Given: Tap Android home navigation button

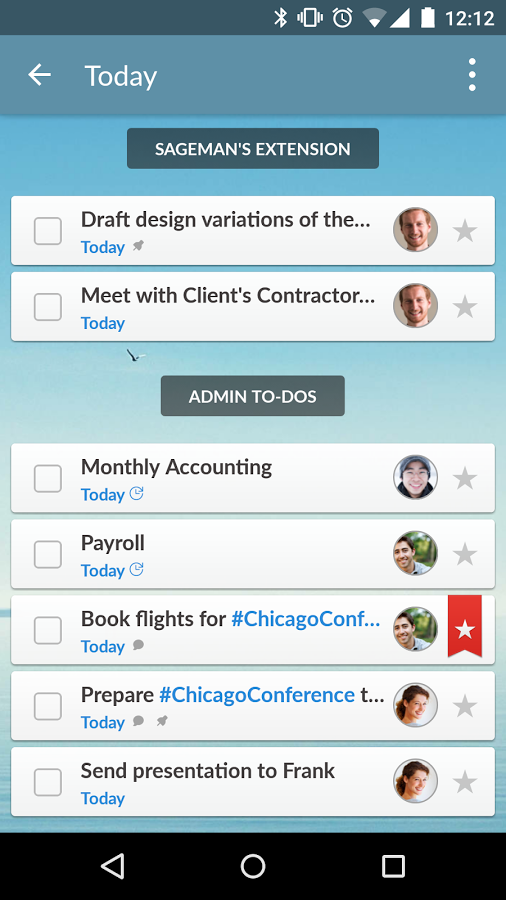Looking at the screenshot, I should (x=253, y=866).
